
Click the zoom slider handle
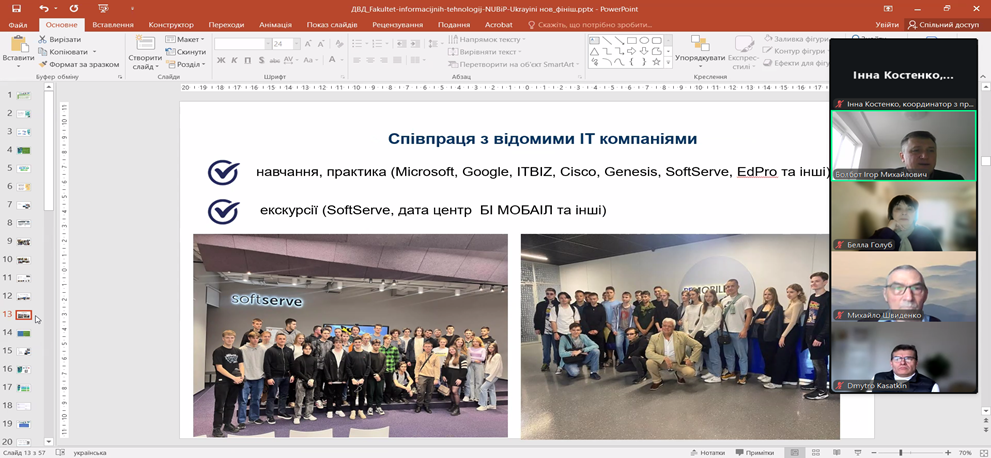[900, 452]
